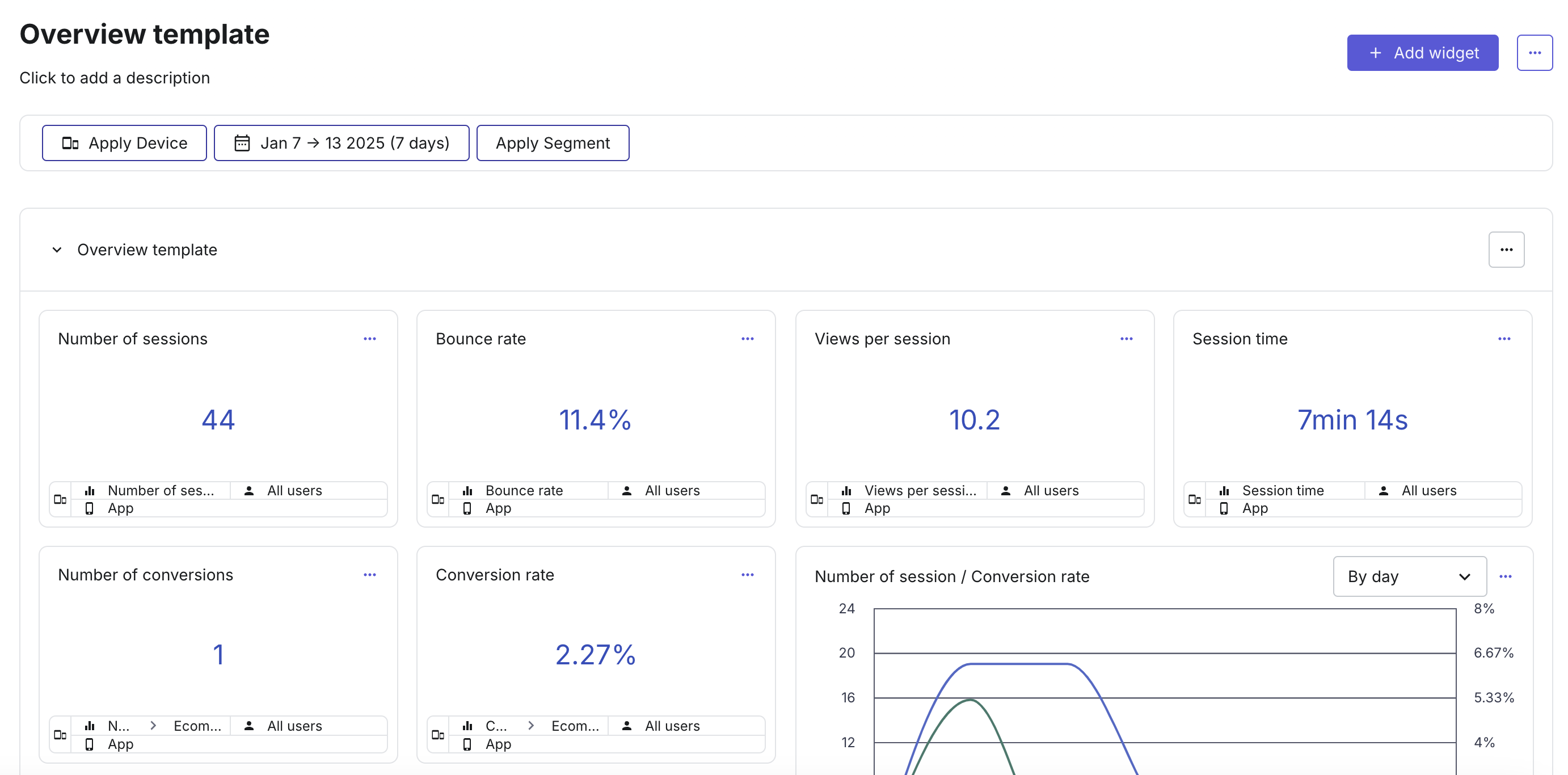Open options for the Views per session widget
This screenshot has width=1568, height=775.
pos(1126,339)
